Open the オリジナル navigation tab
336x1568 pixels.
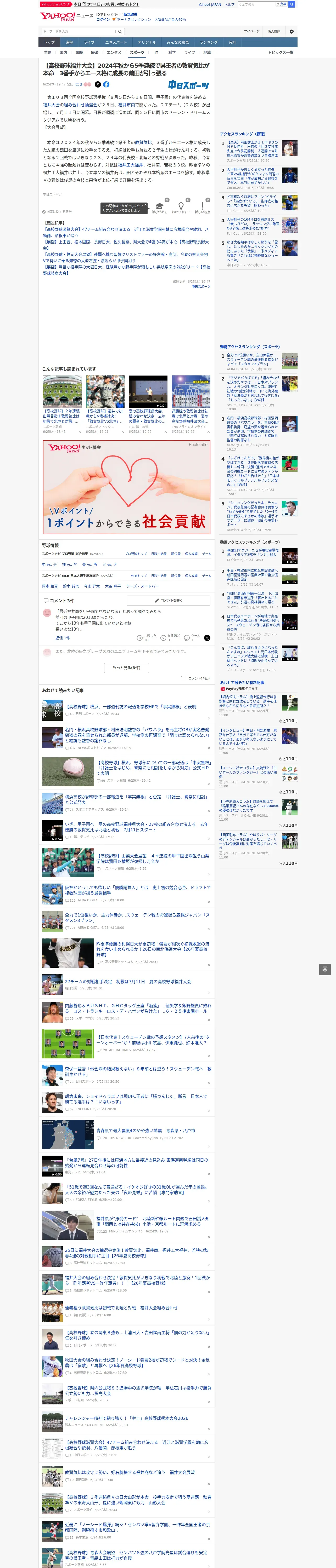pos(147,43)
